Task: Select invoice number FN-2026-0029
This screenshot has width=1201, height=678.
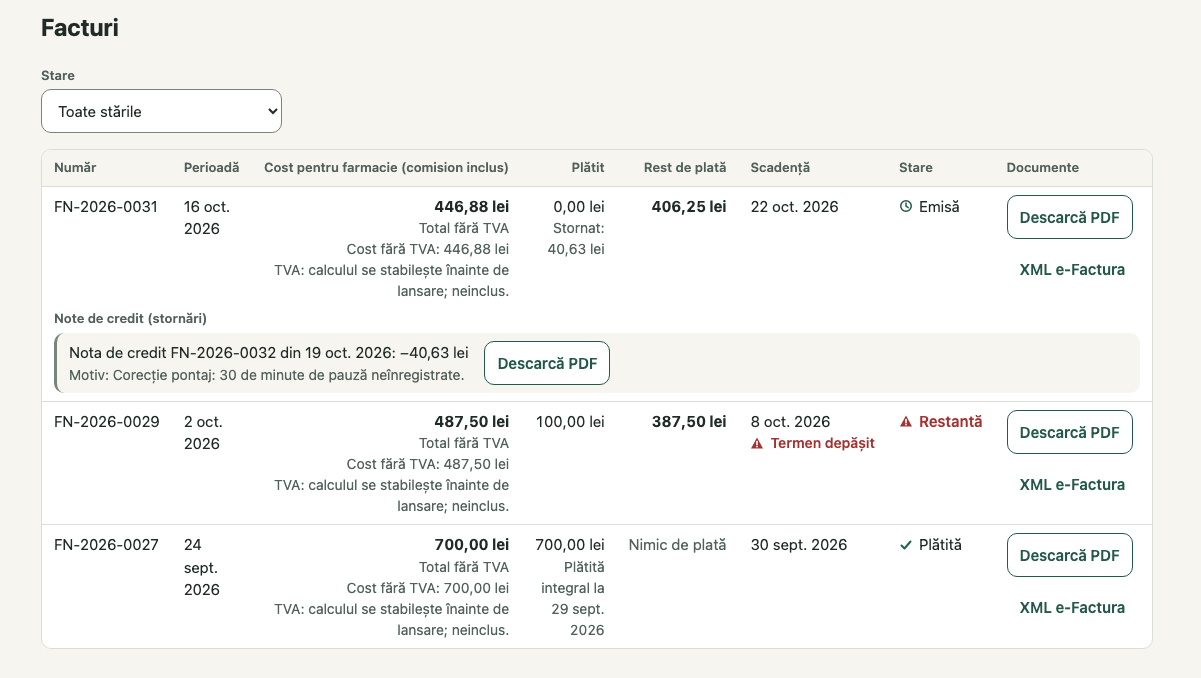Action: pyautogui.click(x=106, y=422)
